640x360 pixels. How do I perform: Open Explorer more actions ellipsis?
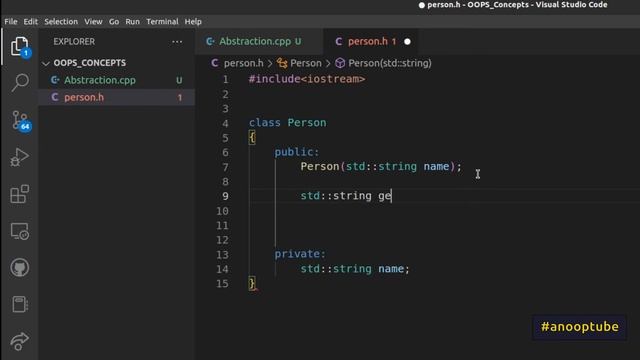click(177, 42)
